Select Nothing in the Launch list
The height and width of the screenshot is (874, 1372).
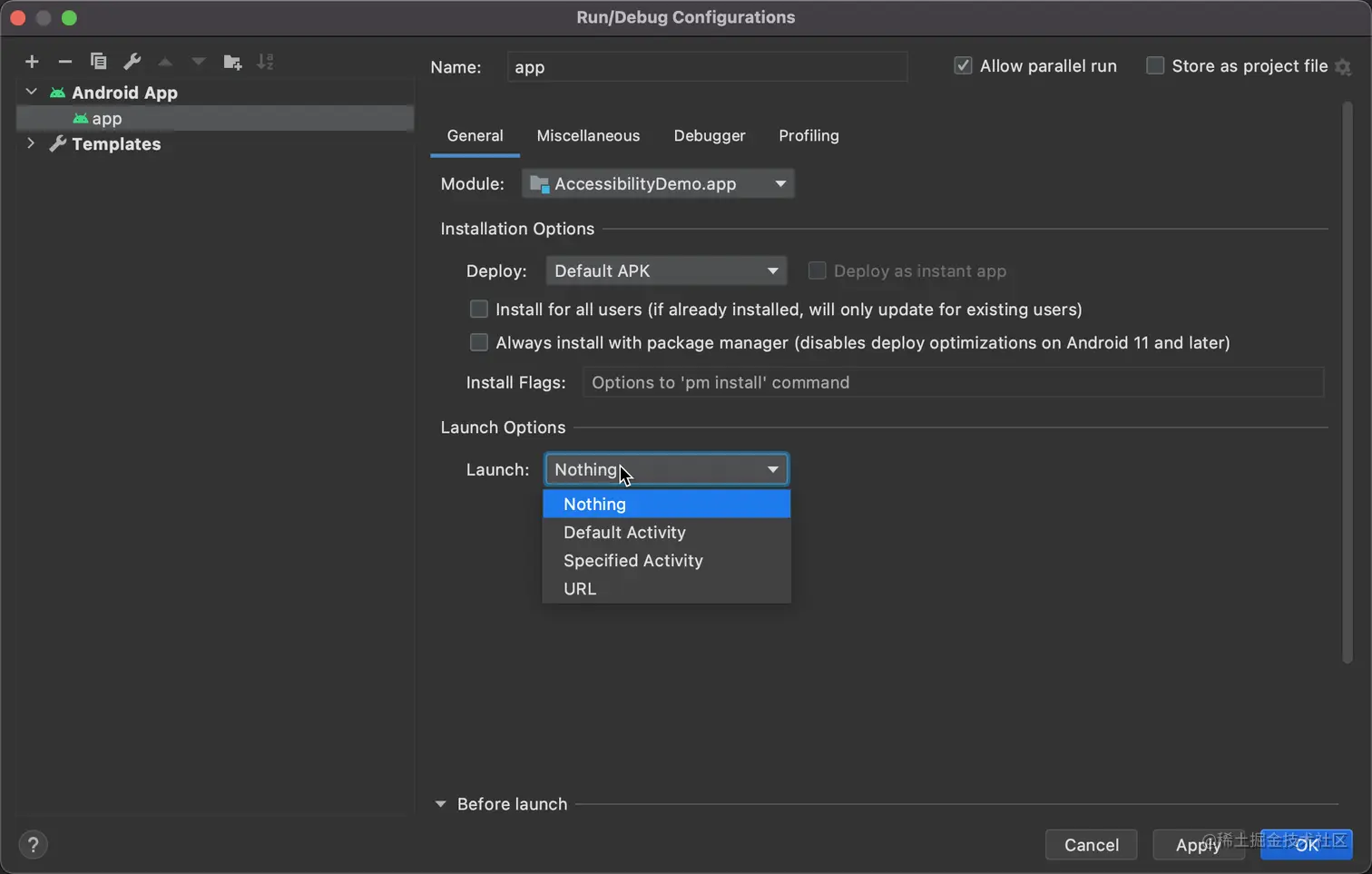click(666, 504)
